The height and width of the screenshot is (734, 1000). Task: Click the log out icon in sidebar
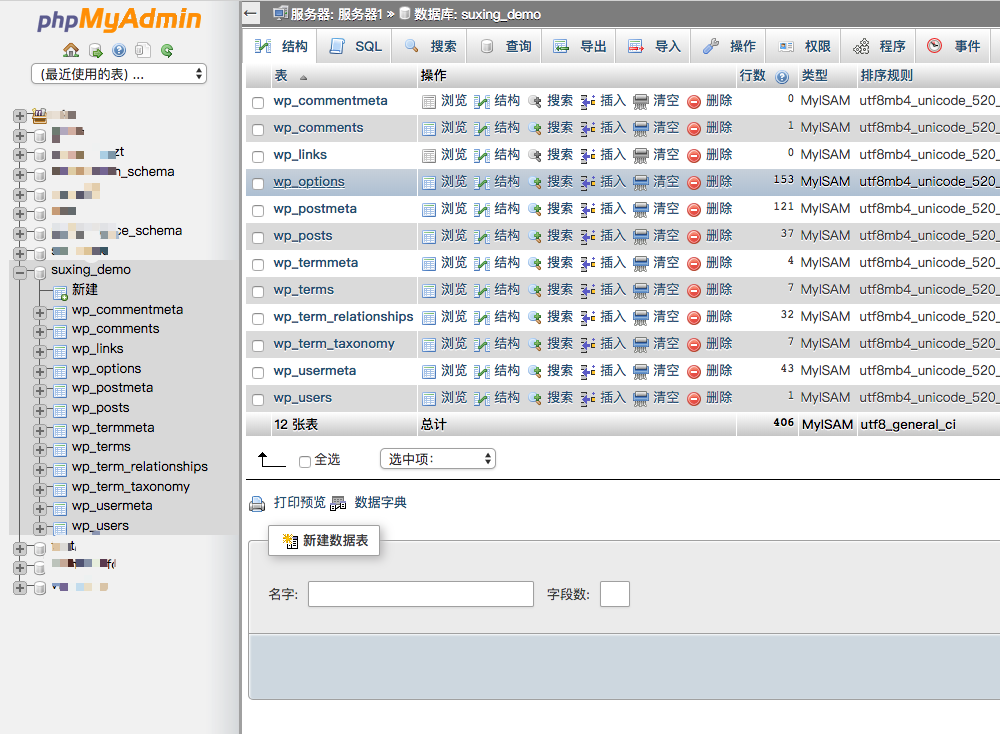coord(95,50)
